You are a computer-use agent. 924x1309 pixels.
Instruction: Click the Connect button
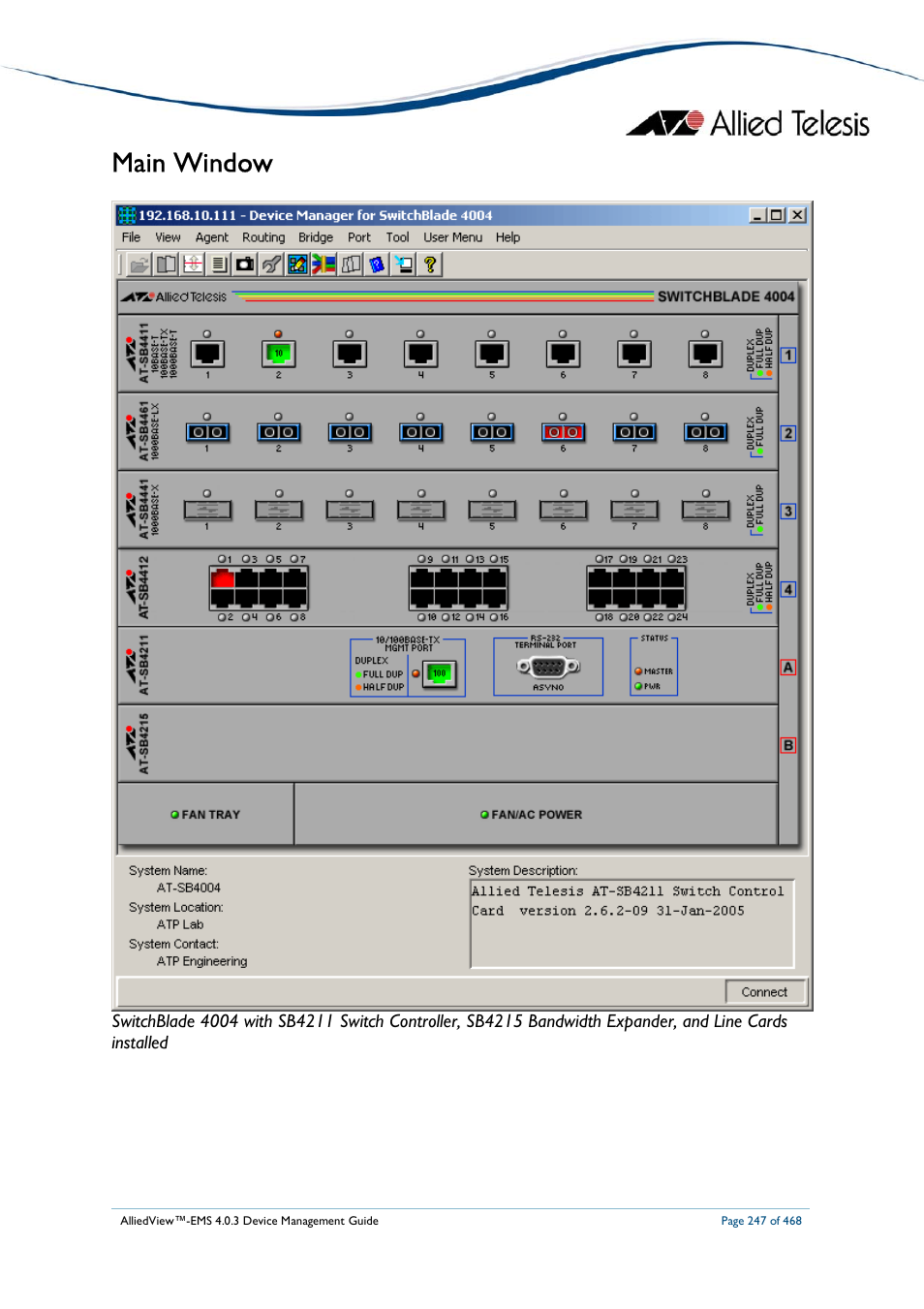[x=765, y=991]
